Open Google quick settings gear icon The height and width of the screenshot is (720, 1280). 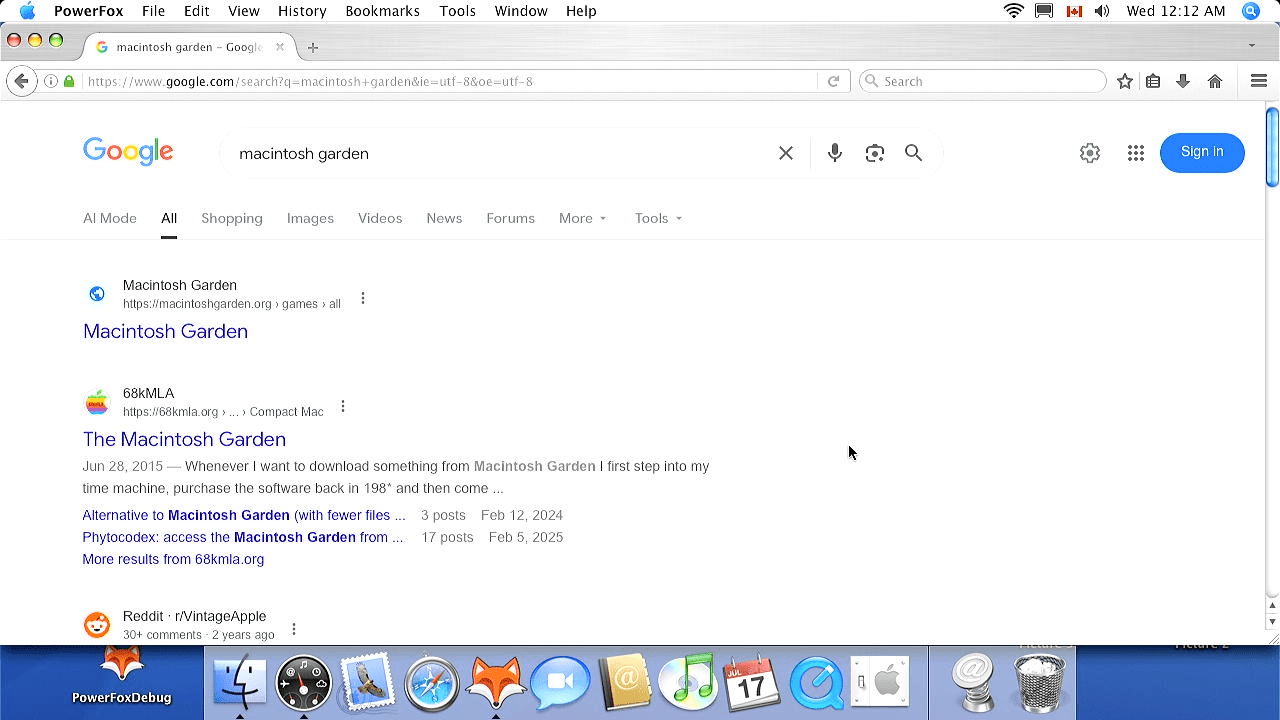1090,153
